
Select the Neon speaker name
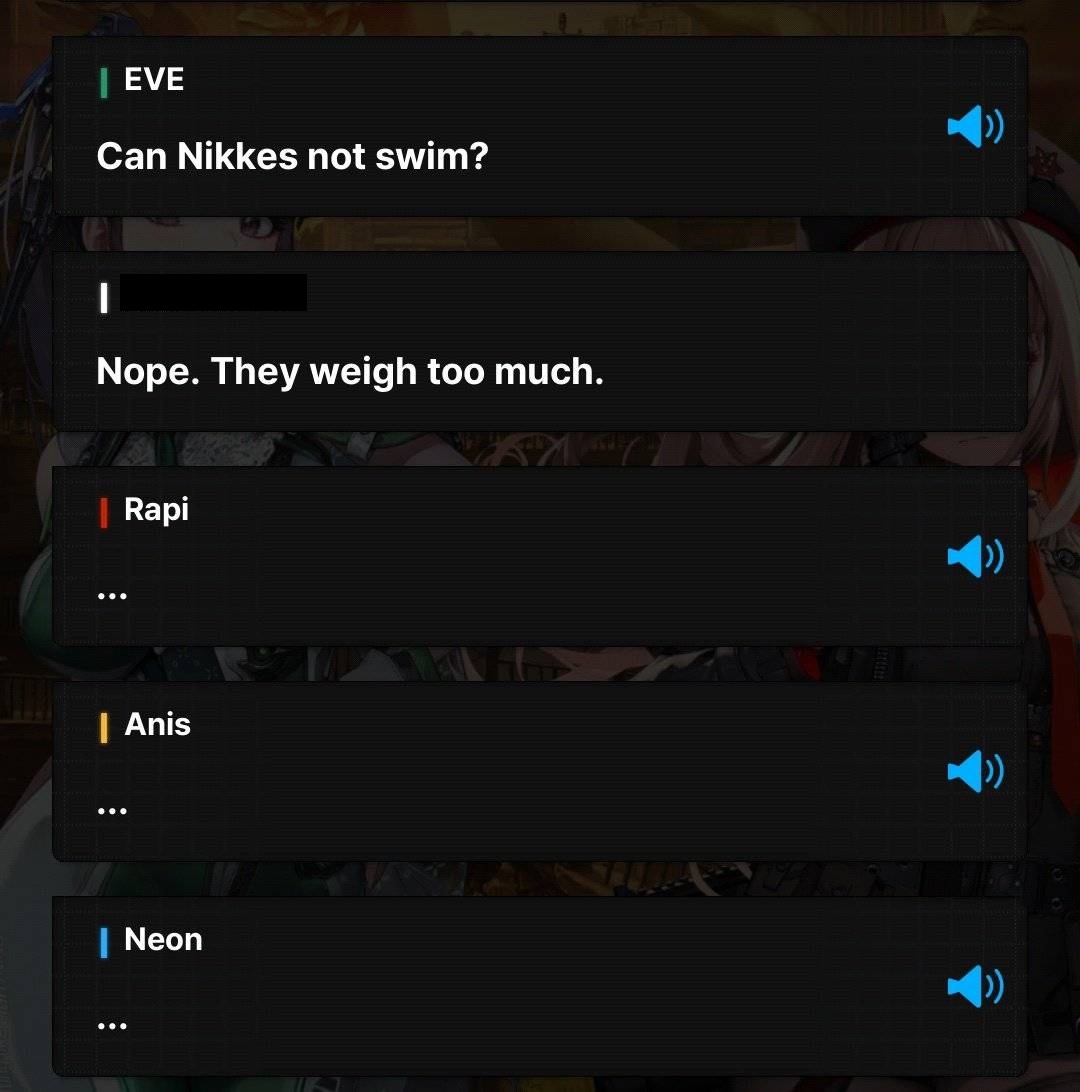pyautogui.click(x=163, y=939)
